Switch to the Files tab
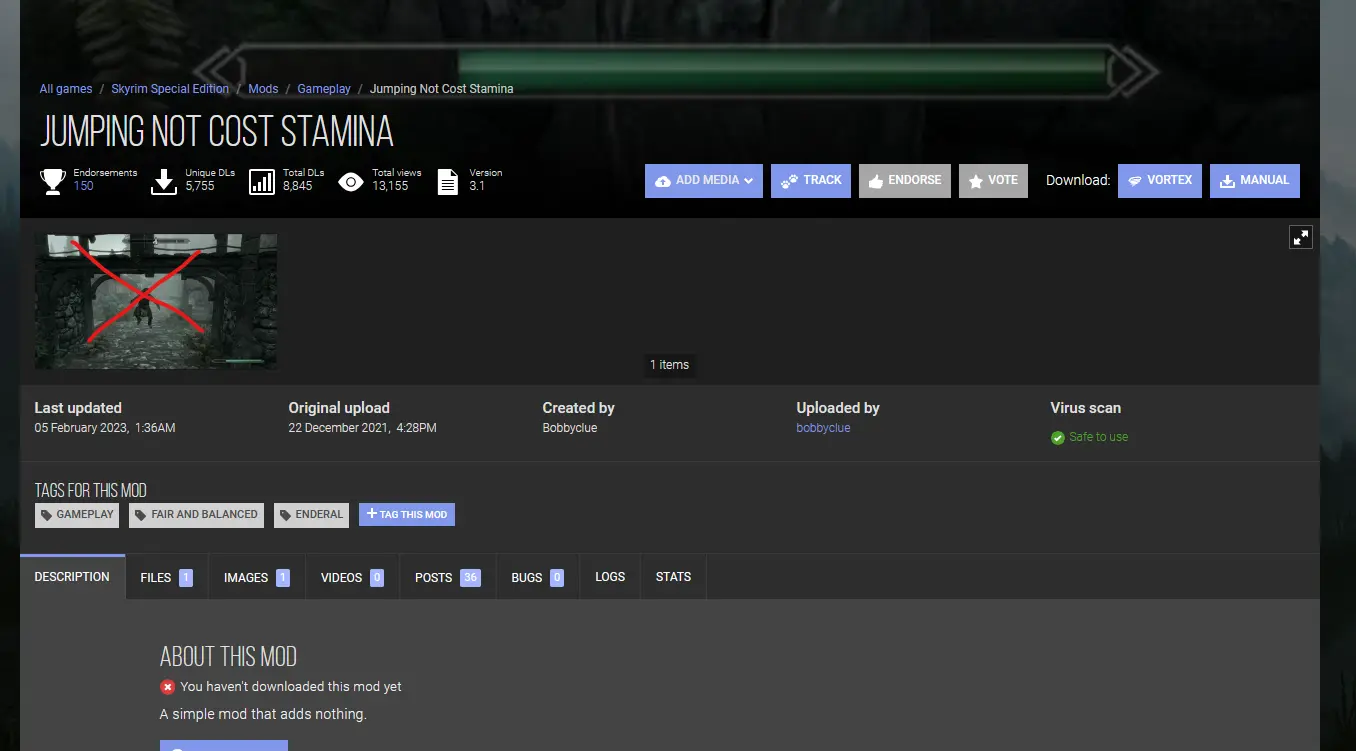 pos(167,577)
